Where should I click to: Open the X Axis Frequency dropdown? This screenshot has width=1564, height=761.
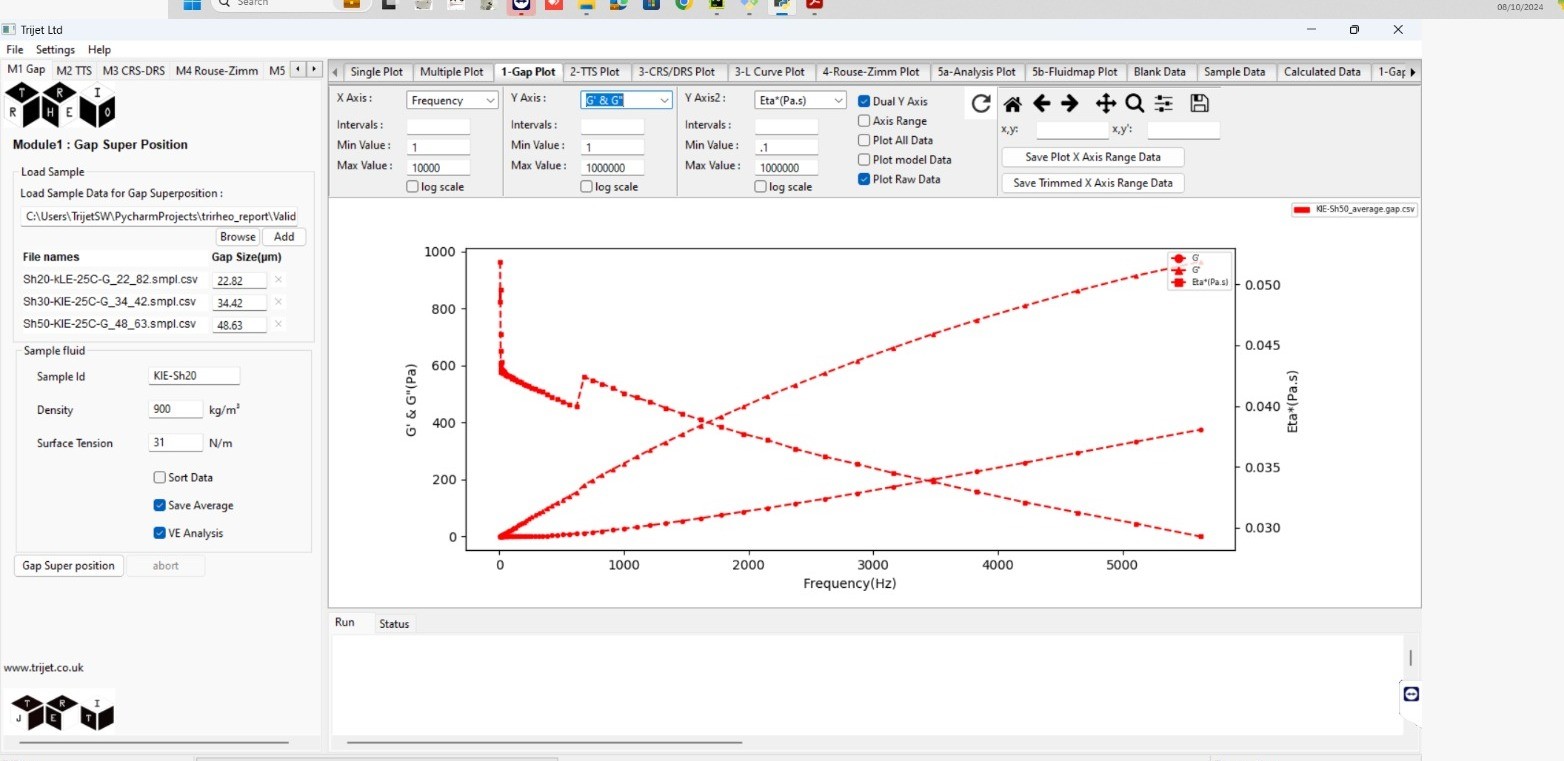click(452, 100)
